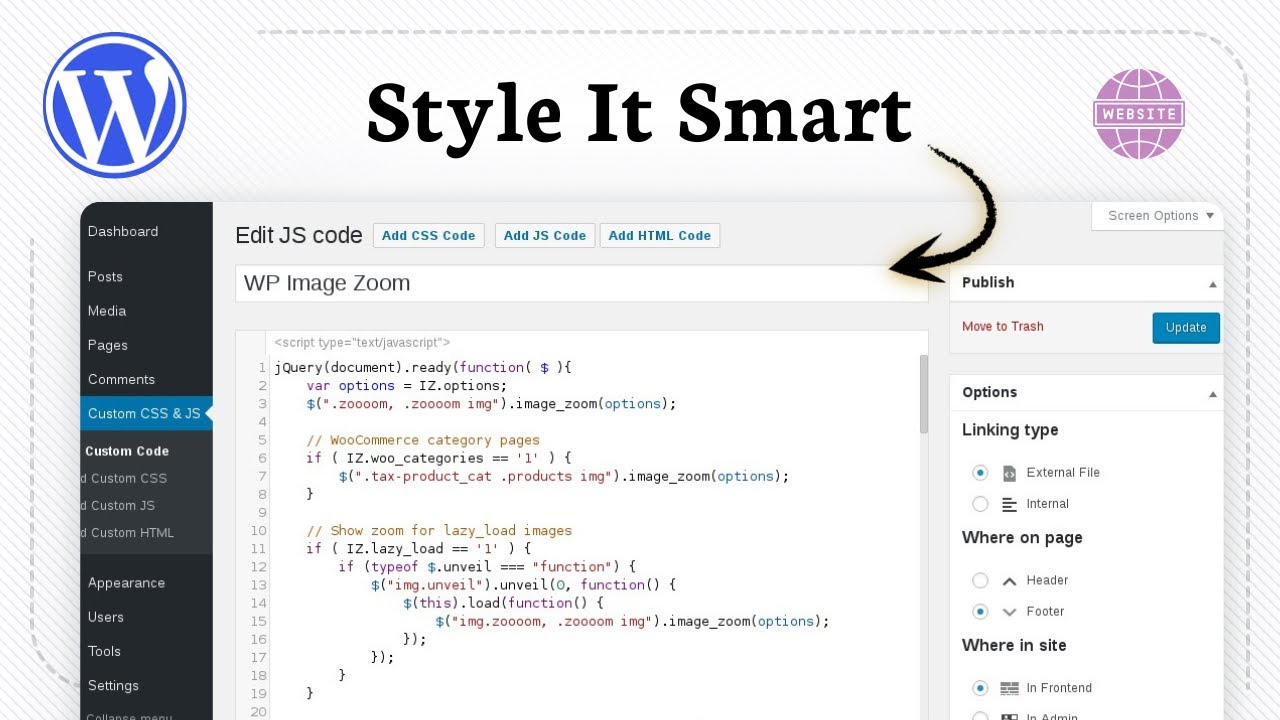Click Add HTML Code button
The width and height of the screenshot is (1280, 720).
click(660, 236)
